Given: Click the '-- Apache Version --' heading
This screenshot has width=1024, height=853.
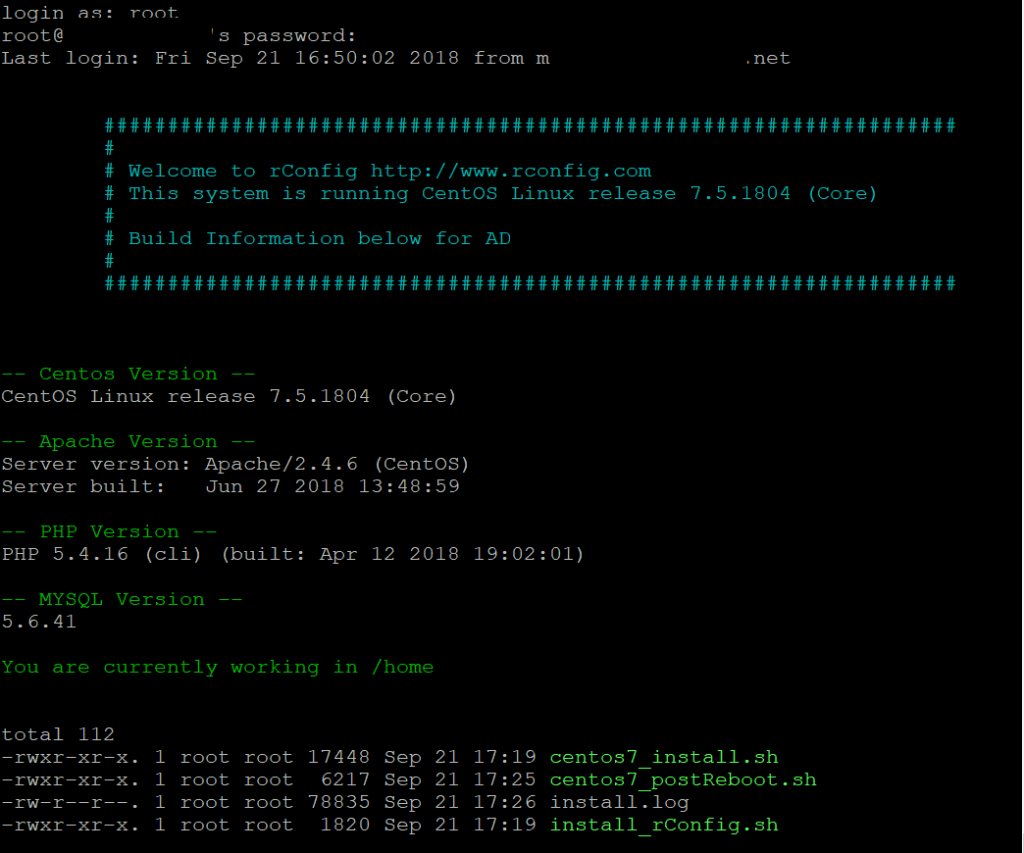Looking at the screenshot, I should [x=128, y=442].
